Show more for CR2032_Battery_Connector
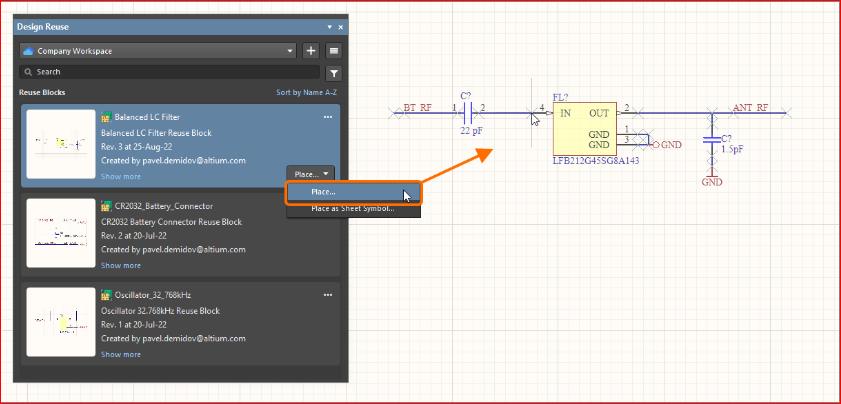This screenshot has width=841, height=404. [x=121, y=266]
